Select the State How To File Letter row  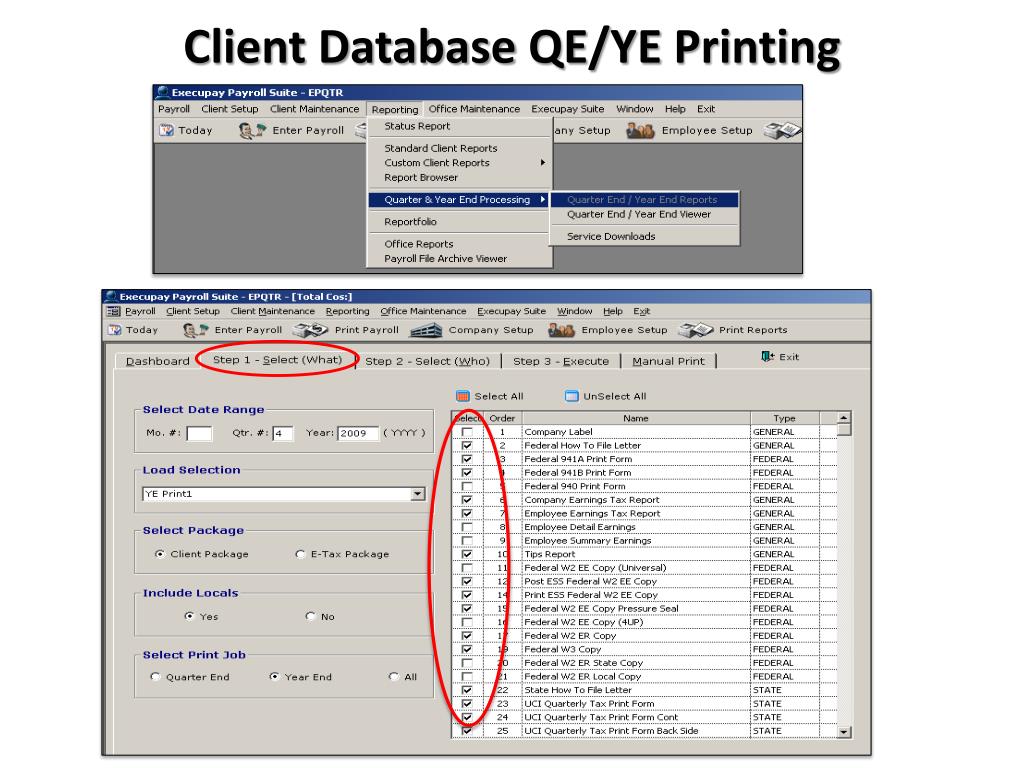coord(645,690)
